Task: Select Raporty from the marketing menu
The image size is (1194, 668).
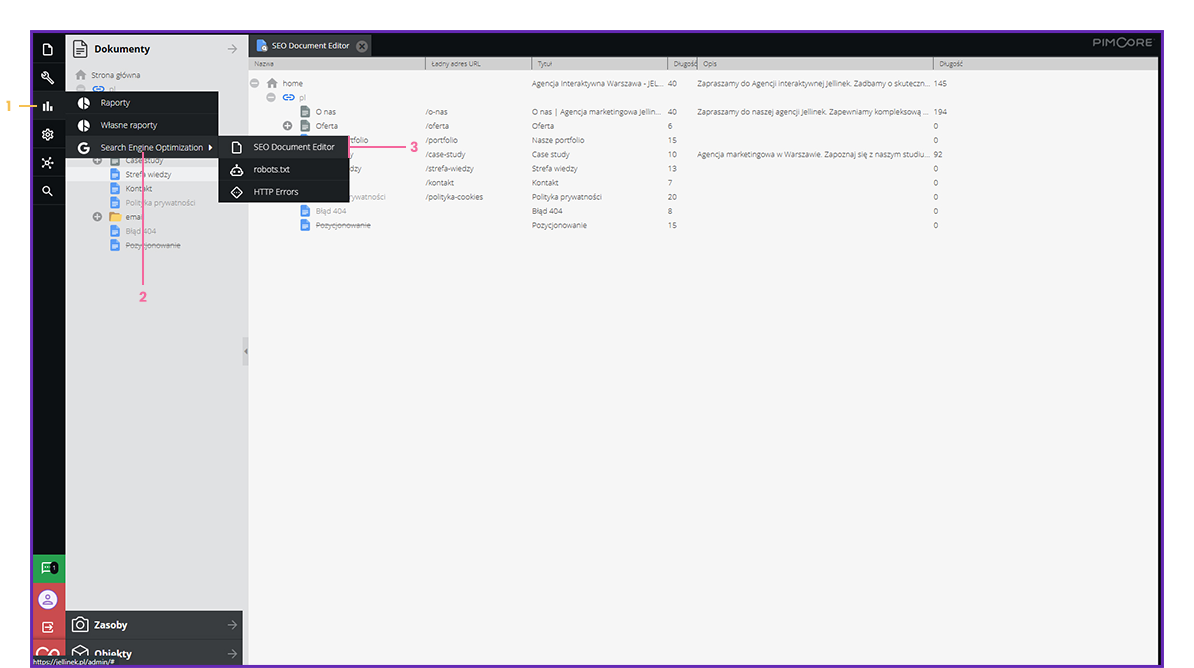Action: click(x=115, y=103)
